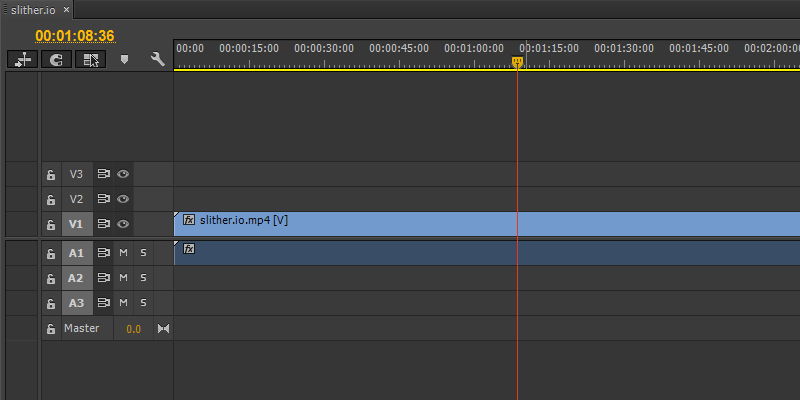This screenshot has width=800, height=400.
Task: Click the ruler at 00:01:45:00
Action: [x=699, y=48]
